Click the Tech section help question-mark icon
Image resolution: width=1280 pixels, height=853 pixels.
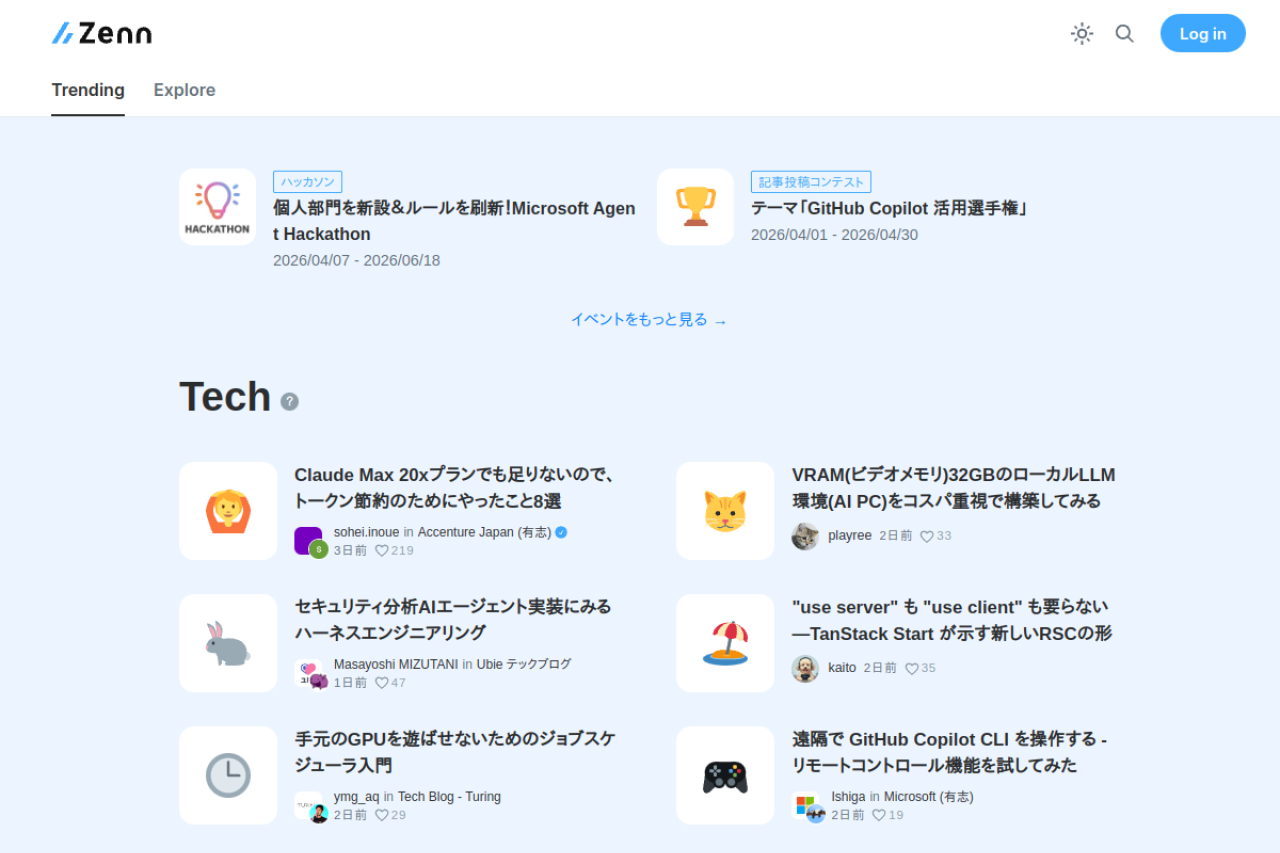290,402
